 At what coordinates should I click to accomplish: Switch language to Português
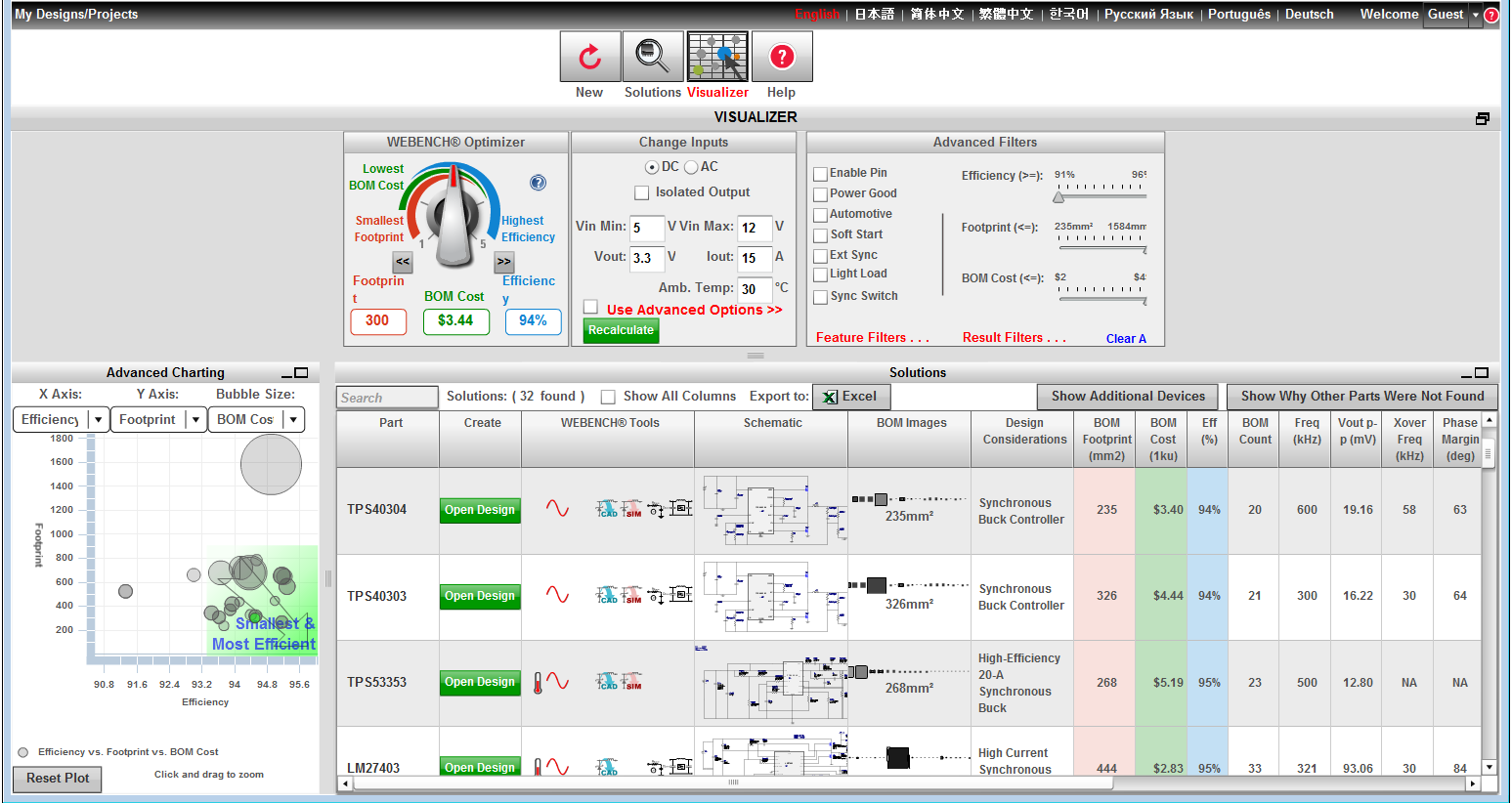point(1239,15)
